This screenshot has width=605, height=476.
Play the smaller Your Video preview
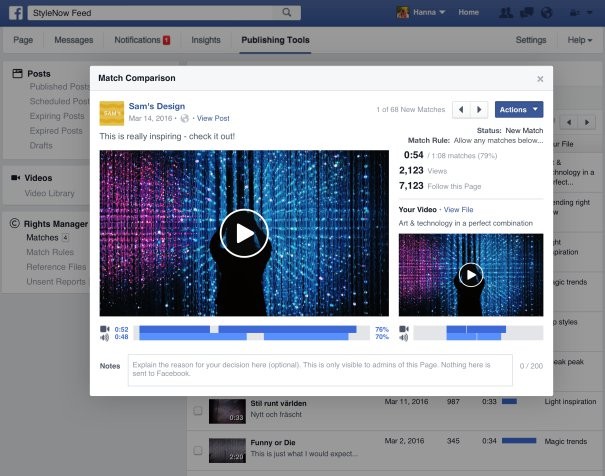[x=471, y=275]
